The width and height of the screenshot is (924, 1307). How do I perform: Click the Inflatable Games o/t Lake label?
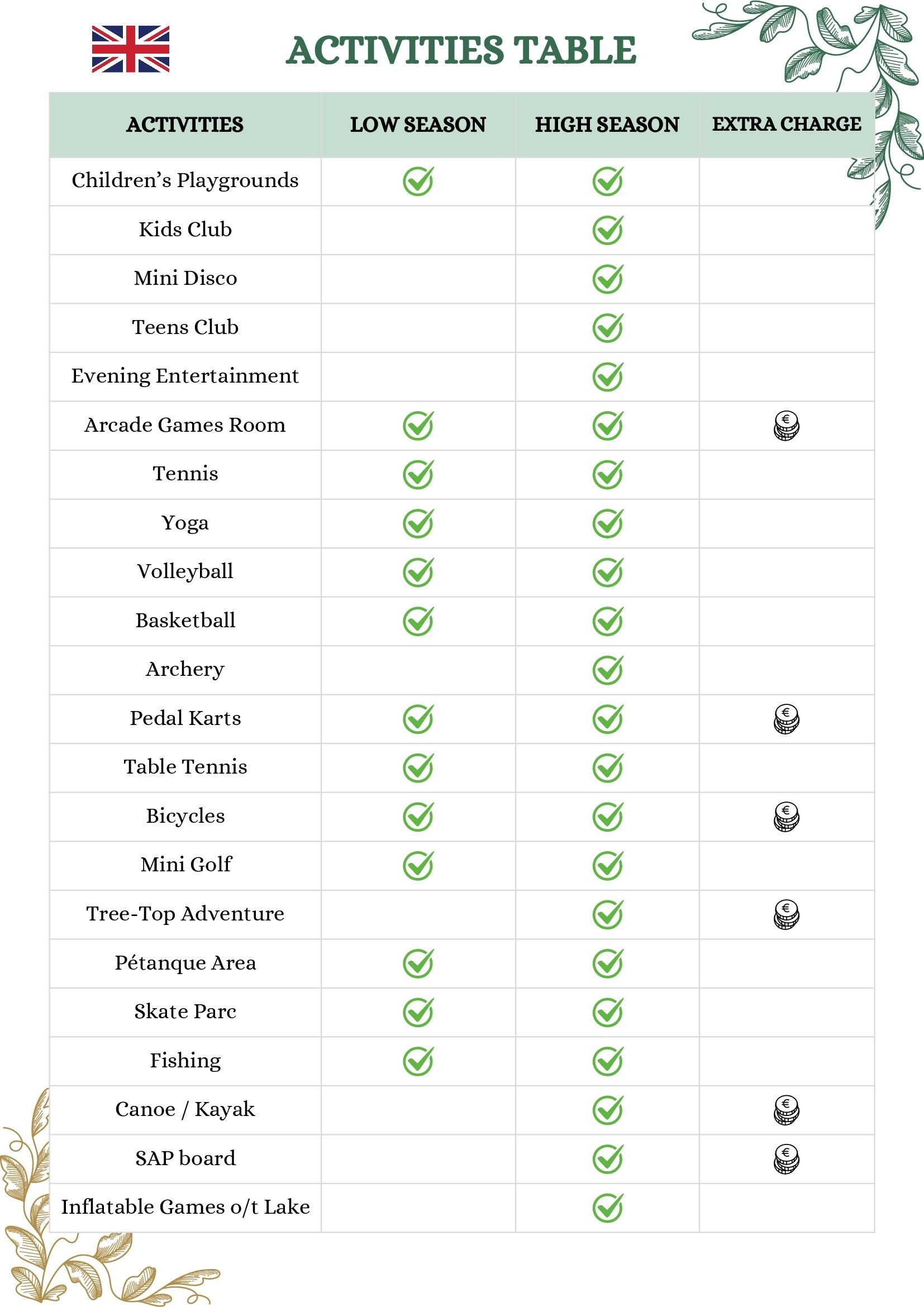[185, 1207]
